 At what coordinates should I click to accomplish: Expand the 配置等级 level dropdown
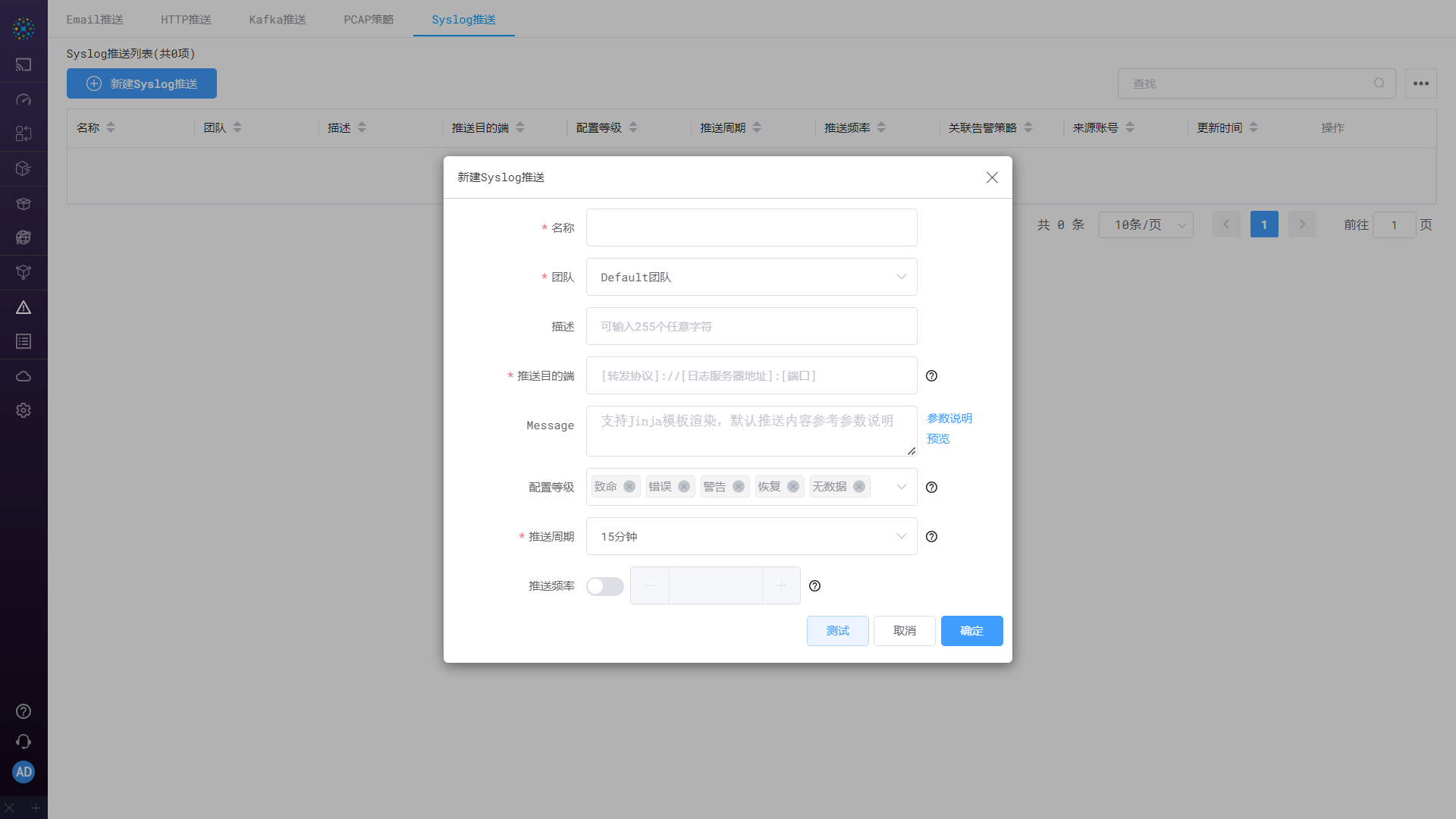[x=900, y=486]
